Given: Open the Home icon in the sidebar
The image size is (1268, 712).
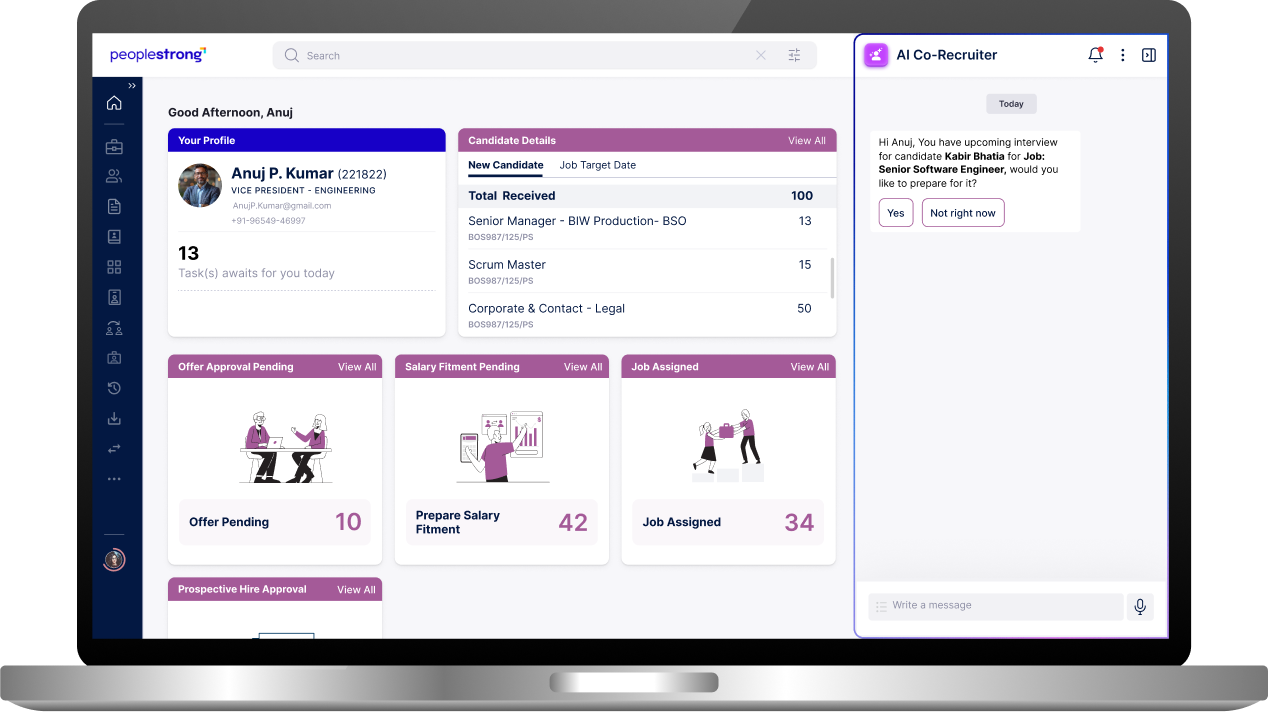Looking at the screenshot, I should pos(114,102).
